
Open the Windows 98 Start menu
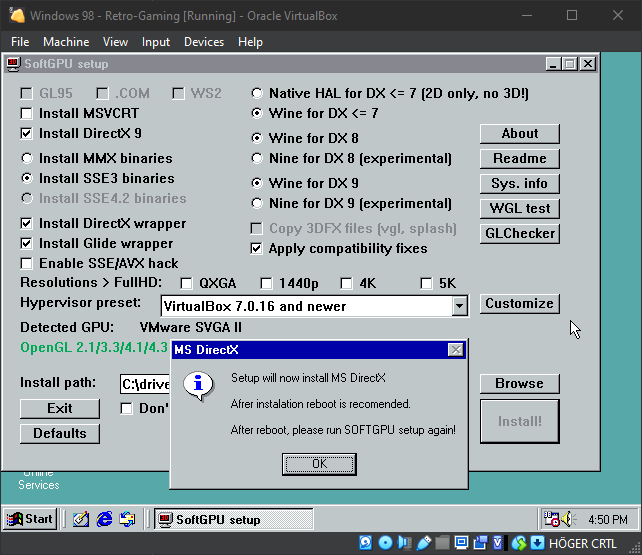pos(30,519)
